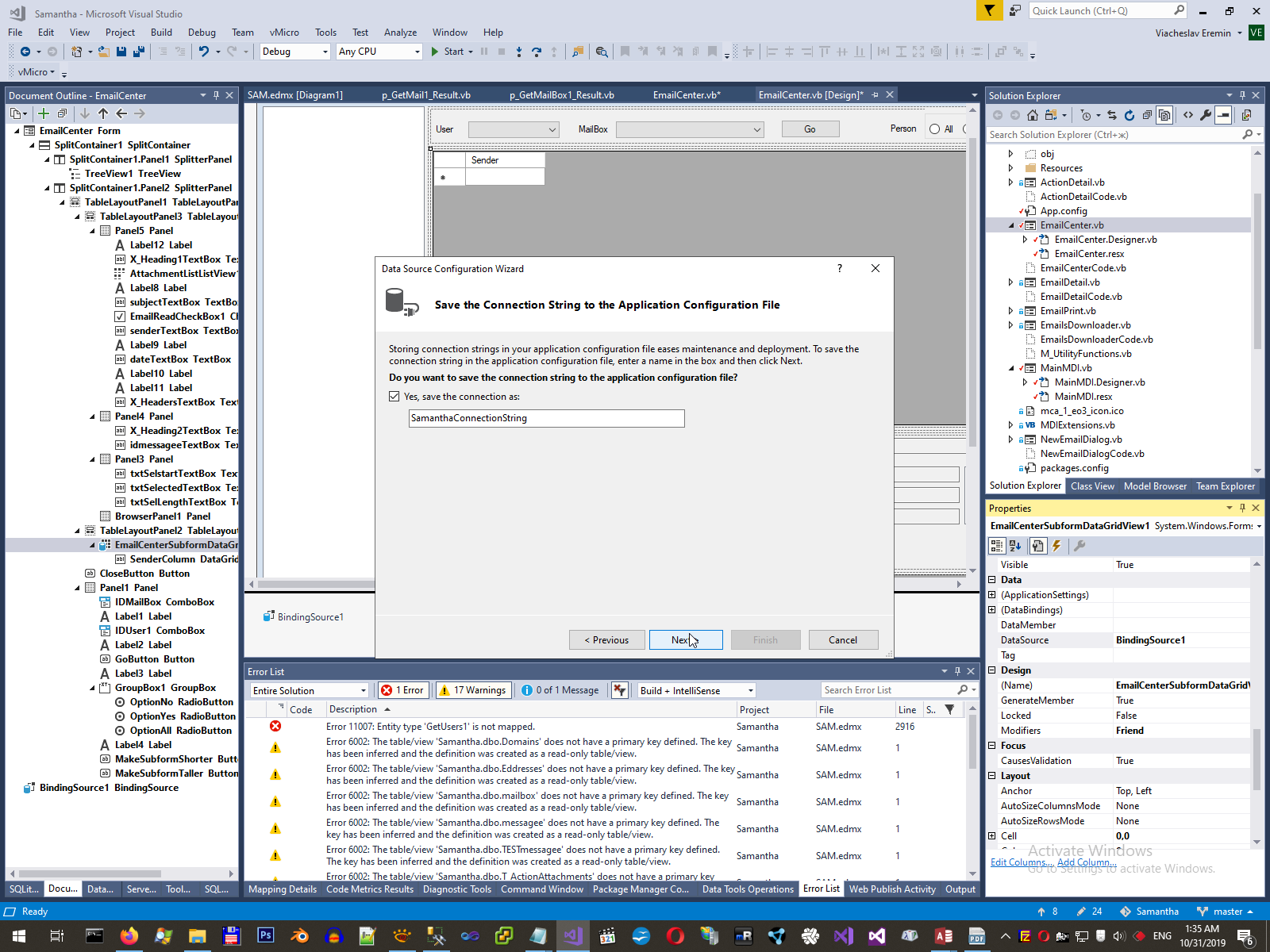Open Photoshop from the taskbar

266,936
